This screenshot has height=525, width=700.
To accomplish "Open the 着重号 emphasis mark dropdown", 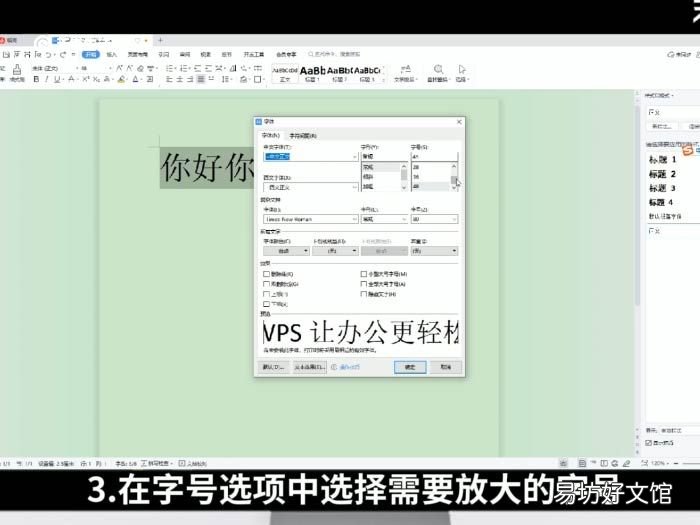I will (x=434, y=251).
